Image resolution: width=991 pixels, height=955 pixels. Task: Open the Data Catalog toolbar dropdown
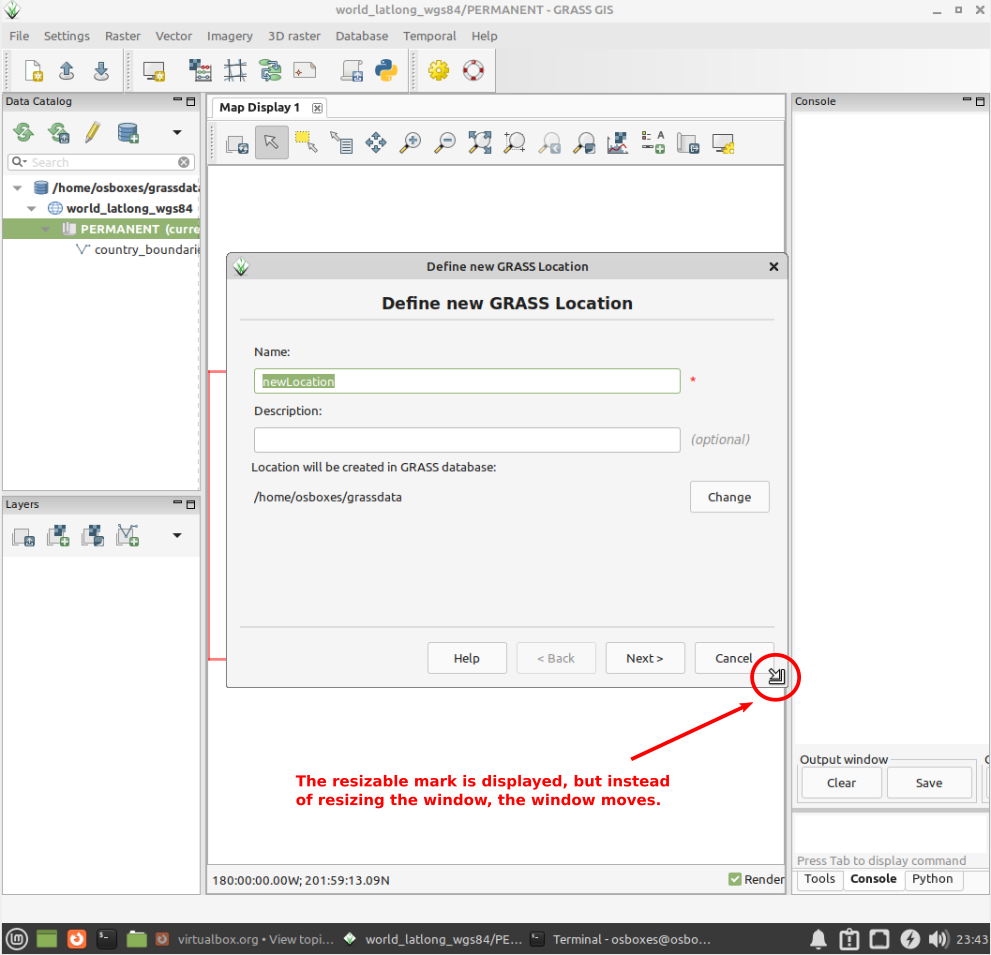point(178,132)
